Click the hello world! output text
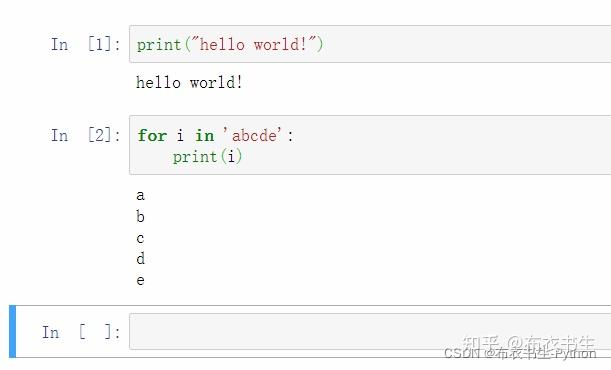Screen dimensions: 611x370 coord(189,83)
